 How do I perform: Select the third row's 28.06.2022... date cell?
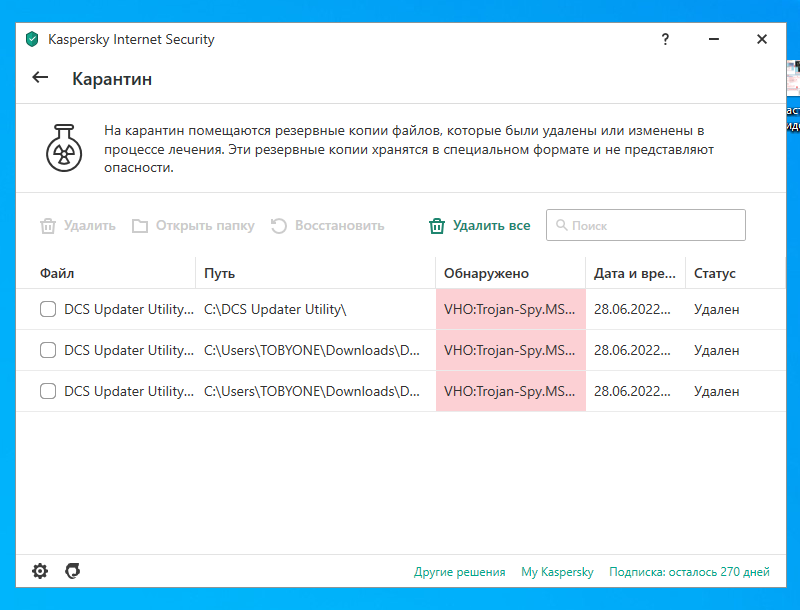click(632, 391)
